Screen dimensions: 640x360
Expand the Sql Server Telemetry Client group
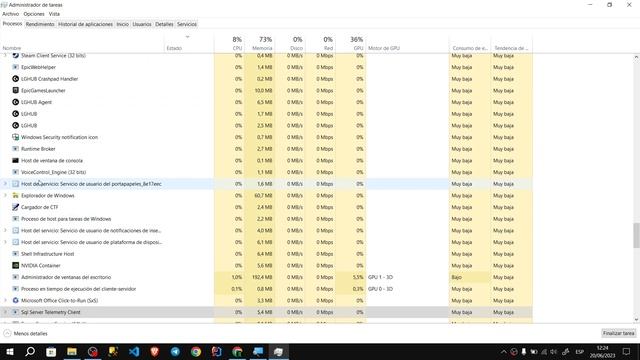tap(5, 312)
